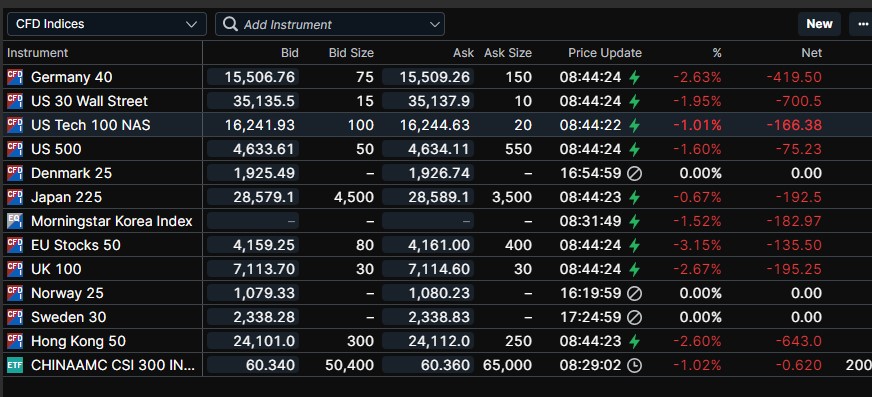The height and width of the screenshot is (397, 872).
Task: Click the CFD icon beside Germany 40
Action: click(15, 77)
